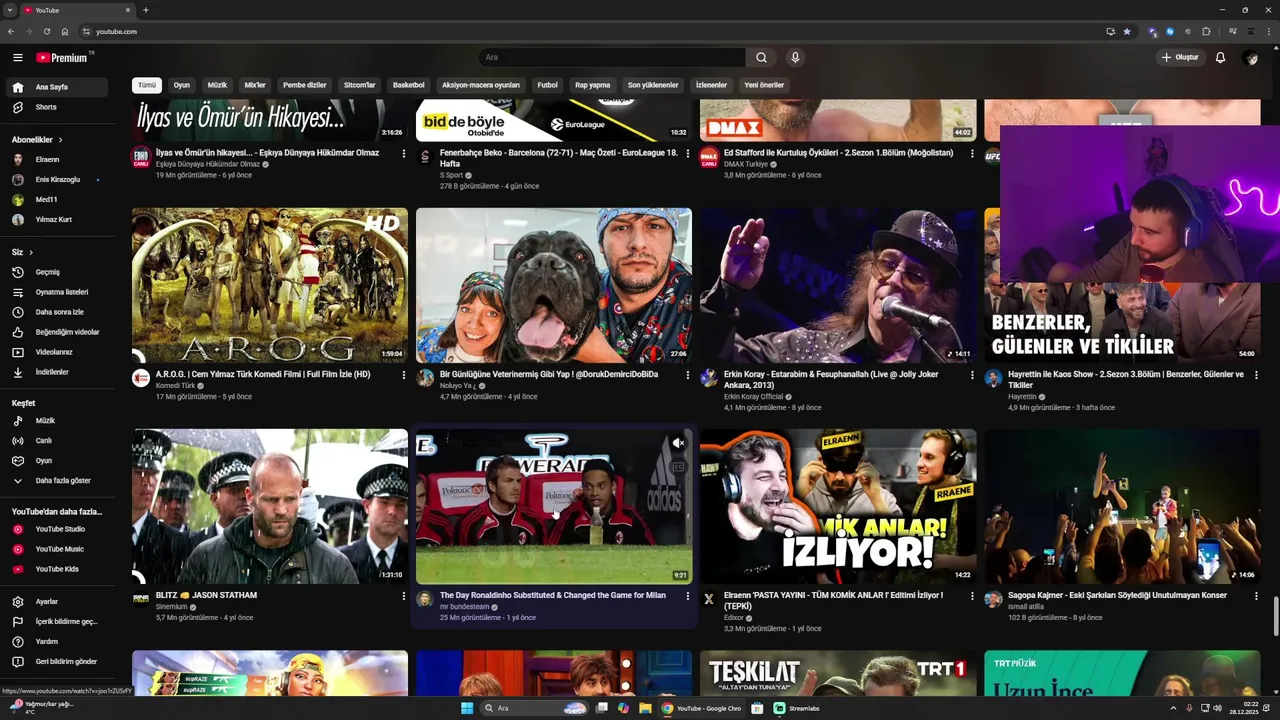Select the Oyun filter chip
This screenshot has width=1280, height=720.
point(182,85)
